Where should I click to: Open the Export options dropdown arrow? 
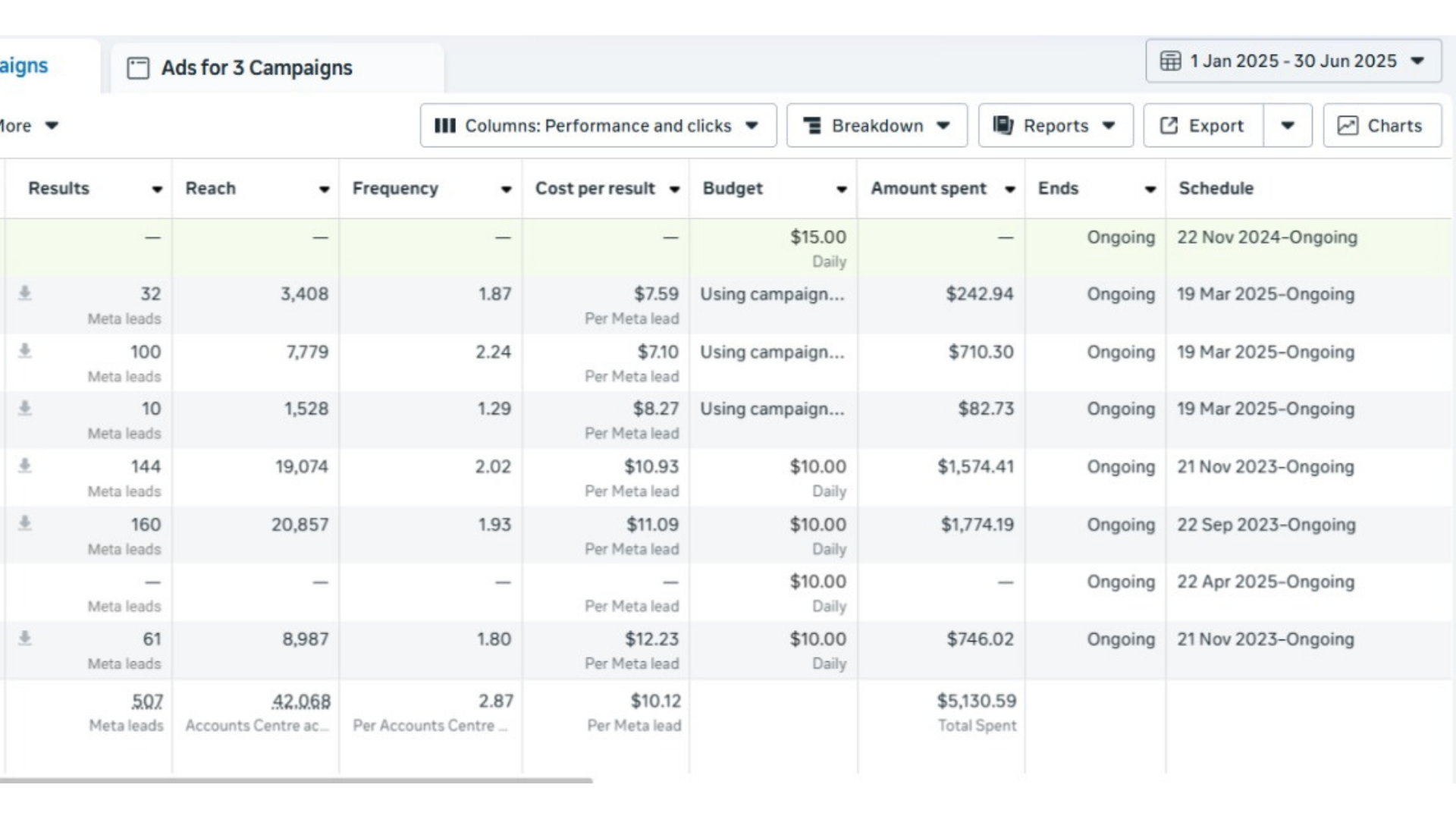pos(1288,126)
